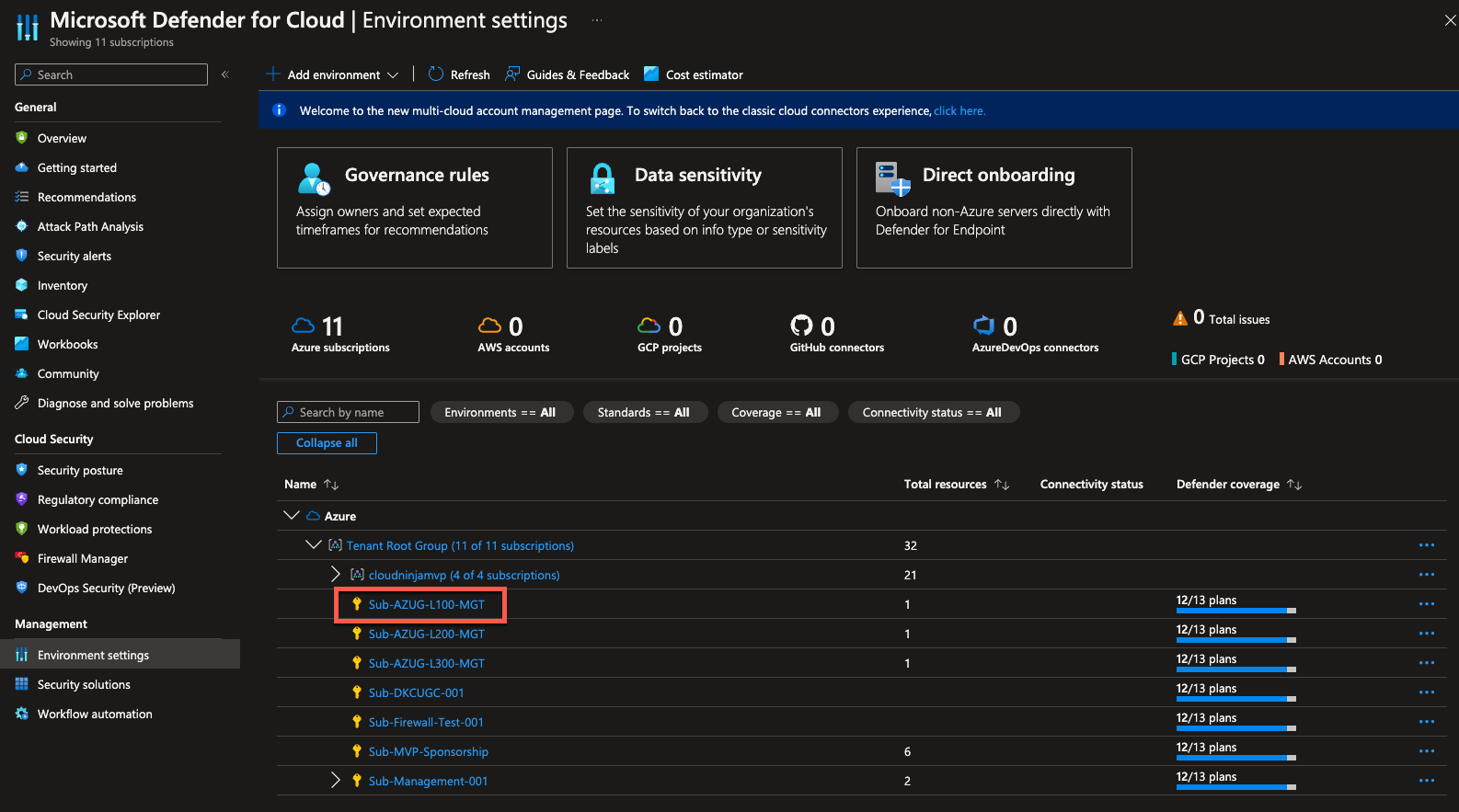The width and height of the screenshot is (1459, 812).
Task: Open Guides & Feedback
Action: pos(568,74)
